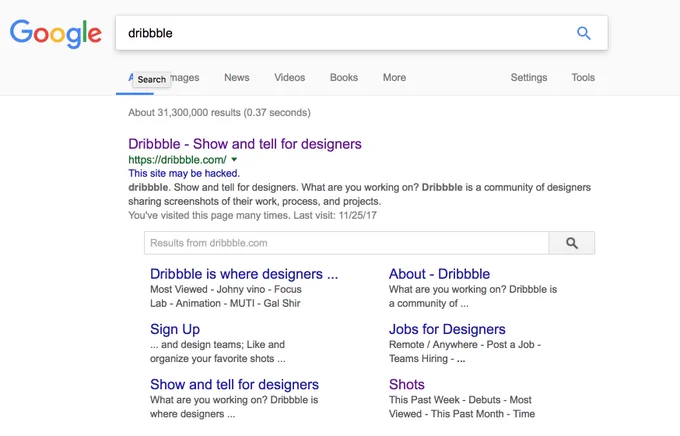Click the blue magnifier search icon

click(584, 33)
